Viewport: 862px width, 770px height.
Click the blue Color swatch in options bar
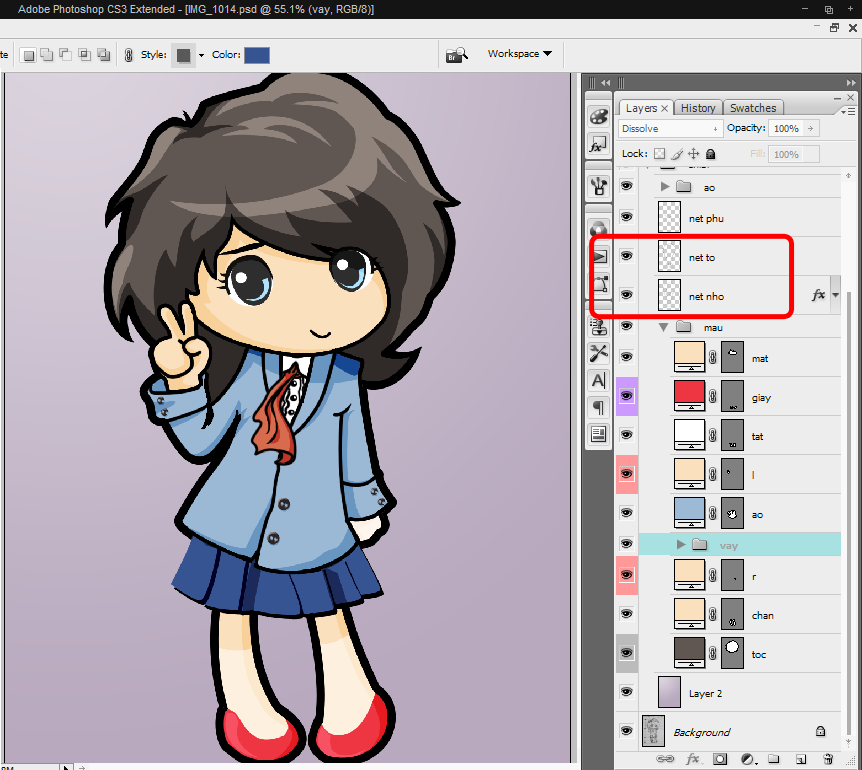click(257, 55)
